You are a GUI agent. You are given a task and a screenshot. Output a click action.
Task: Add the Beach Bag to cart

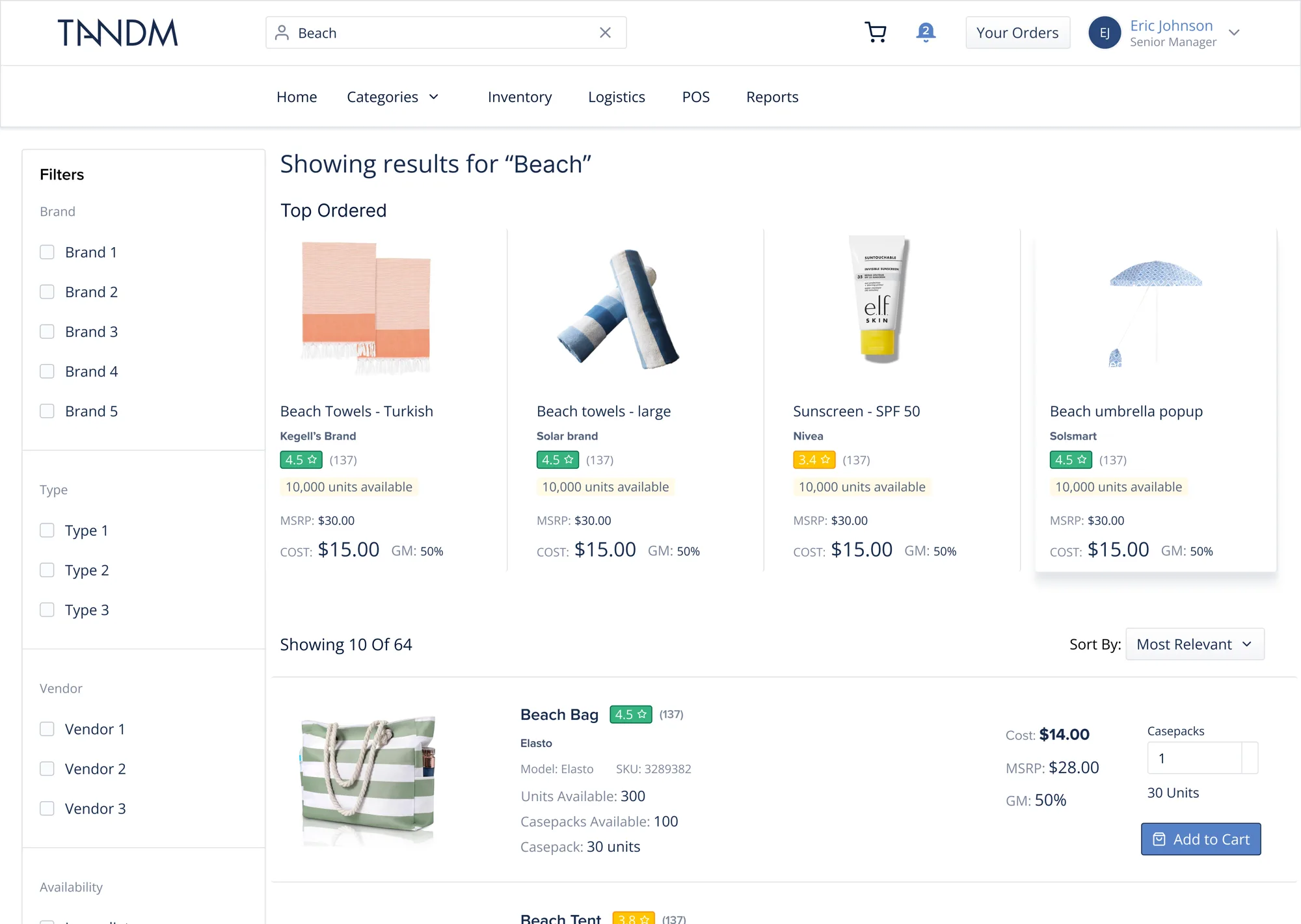coord(1201,839)
